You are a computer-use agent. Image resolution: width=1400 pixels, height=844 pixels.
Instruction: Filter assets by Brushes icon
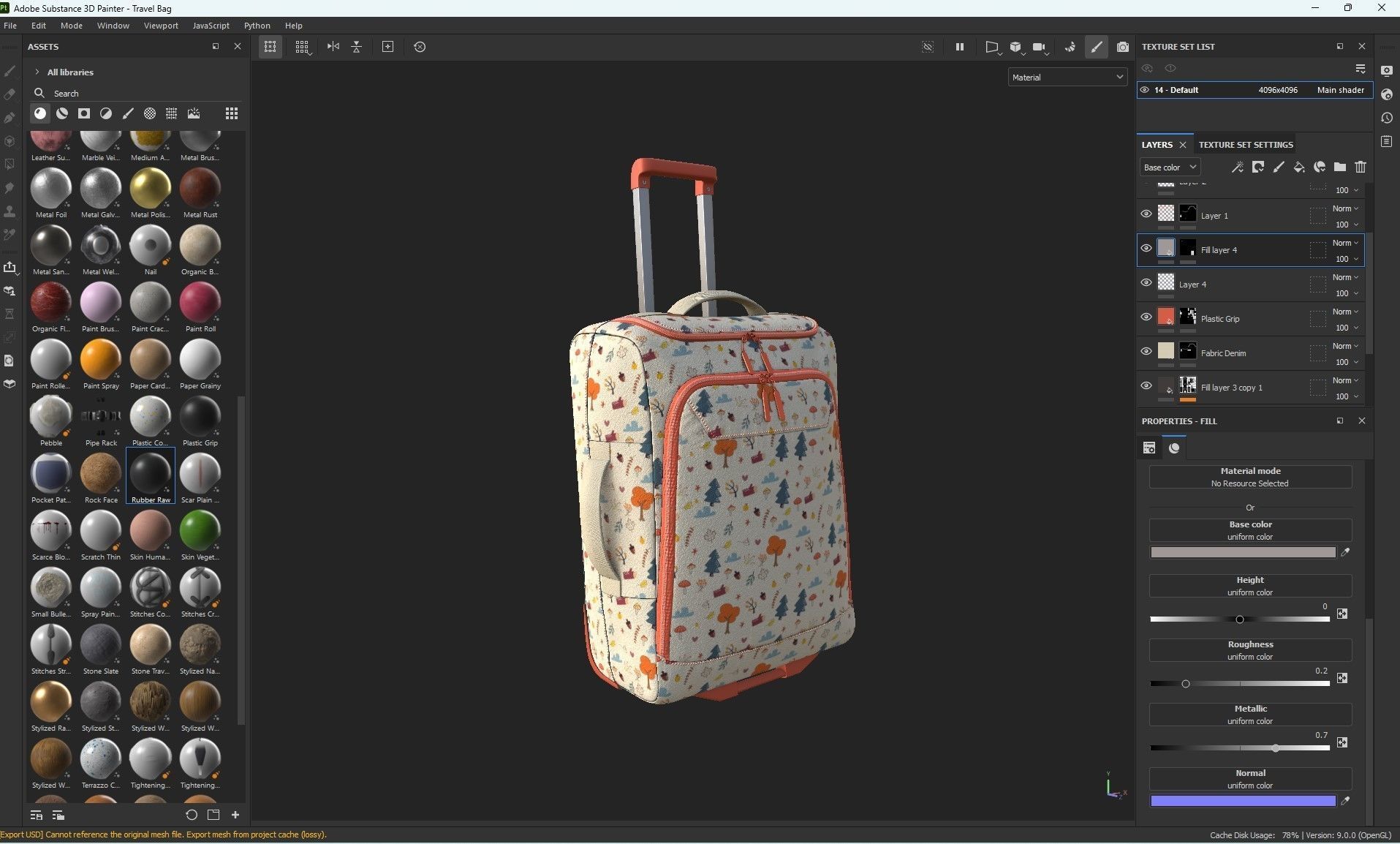128,113
